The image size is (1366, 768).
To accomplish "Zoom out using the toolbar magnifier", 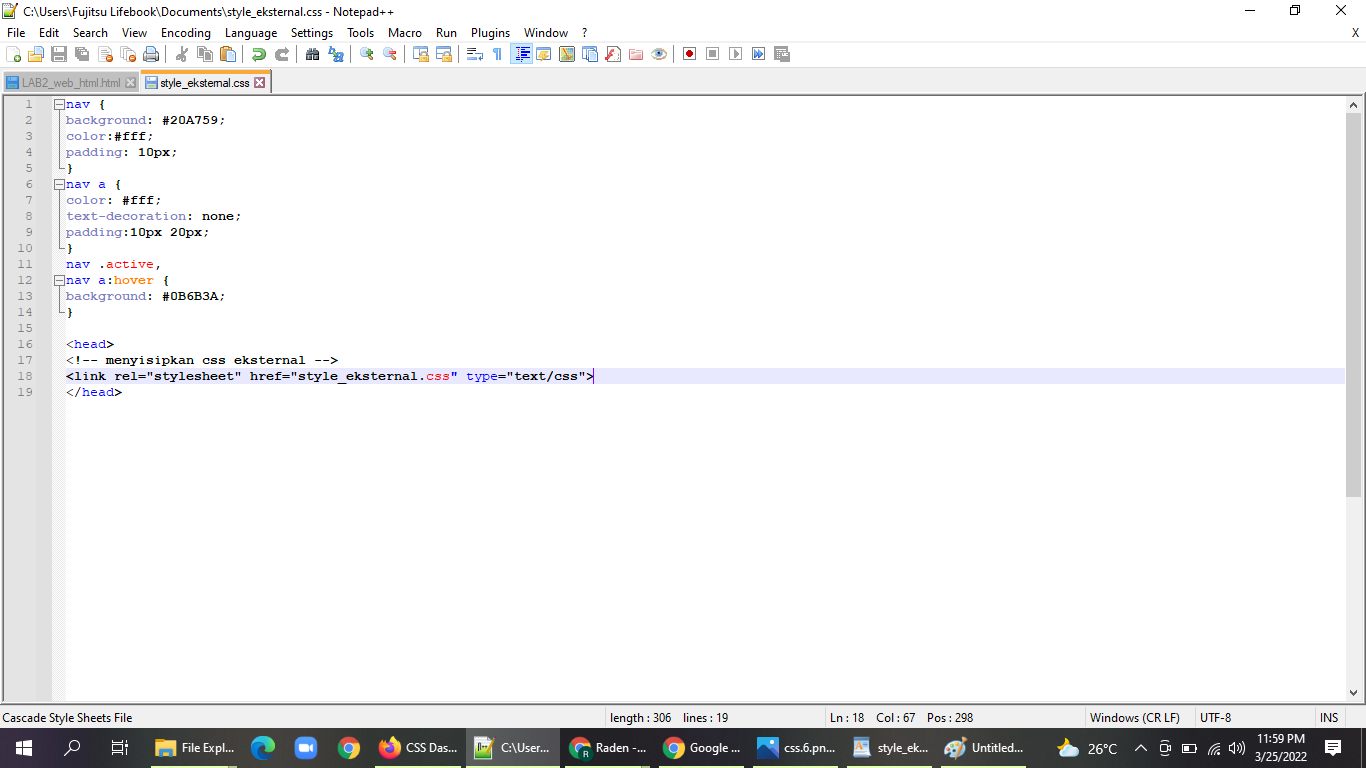I will 390,54.
